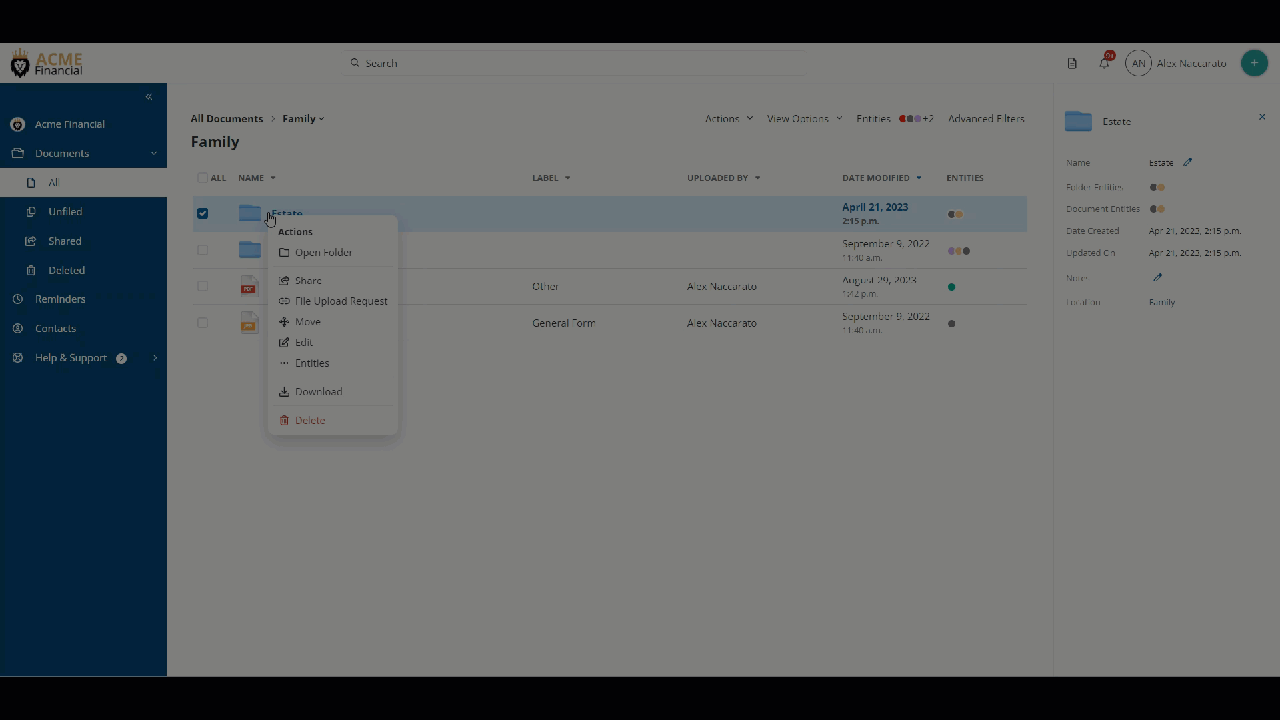
Task: Uncheck the Estate row checkbox
Action: pyautogui.click(x=202, y=213)
